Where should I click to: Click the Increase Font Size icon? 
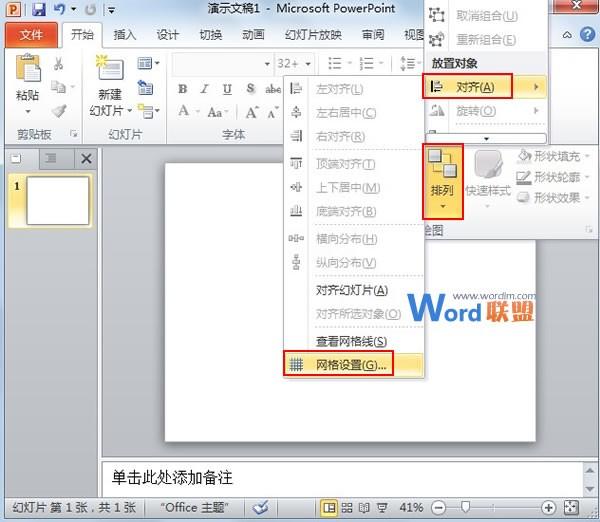252,112
